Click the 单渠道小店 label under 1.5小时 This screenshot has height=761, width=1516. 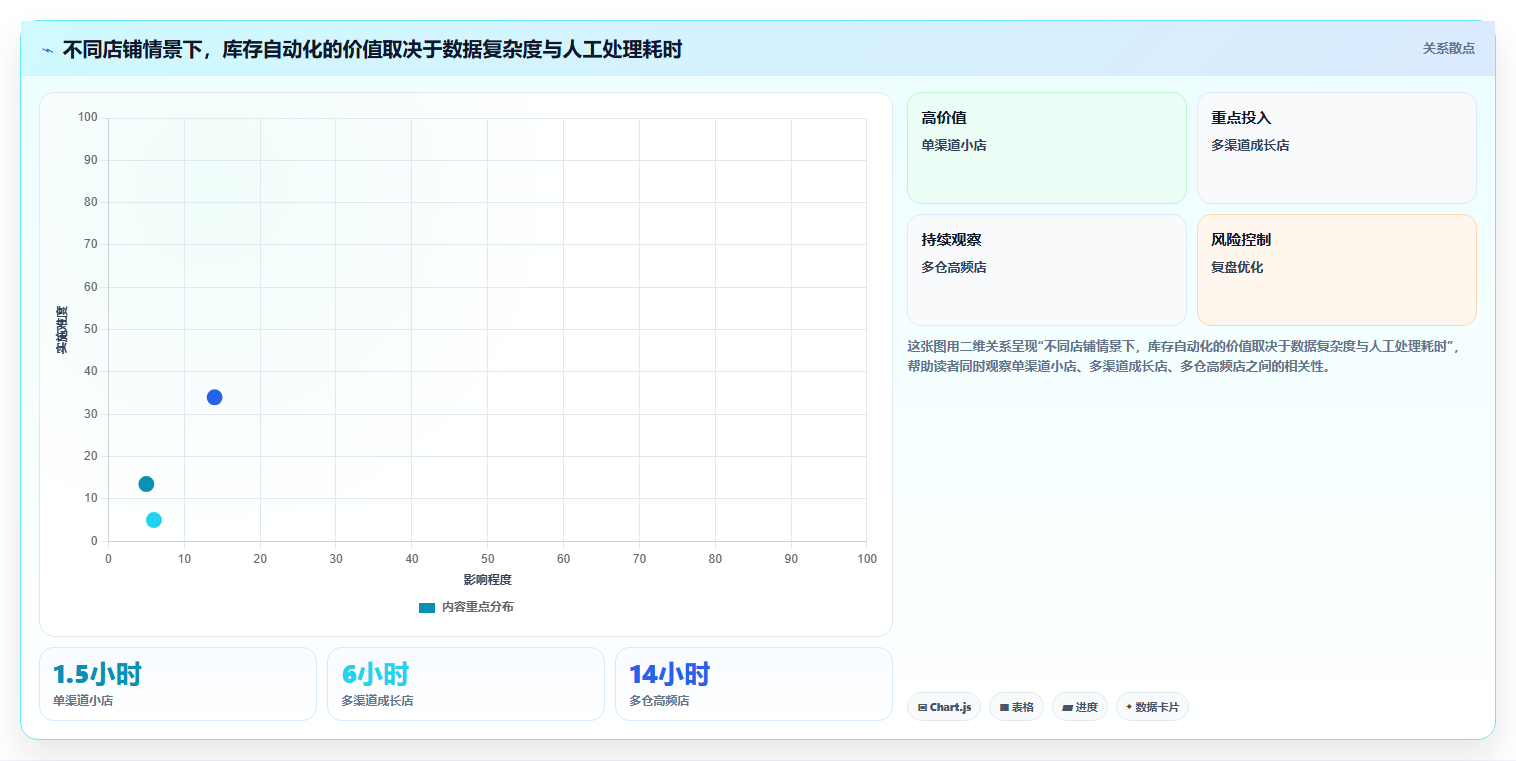[x=83, y=701]
